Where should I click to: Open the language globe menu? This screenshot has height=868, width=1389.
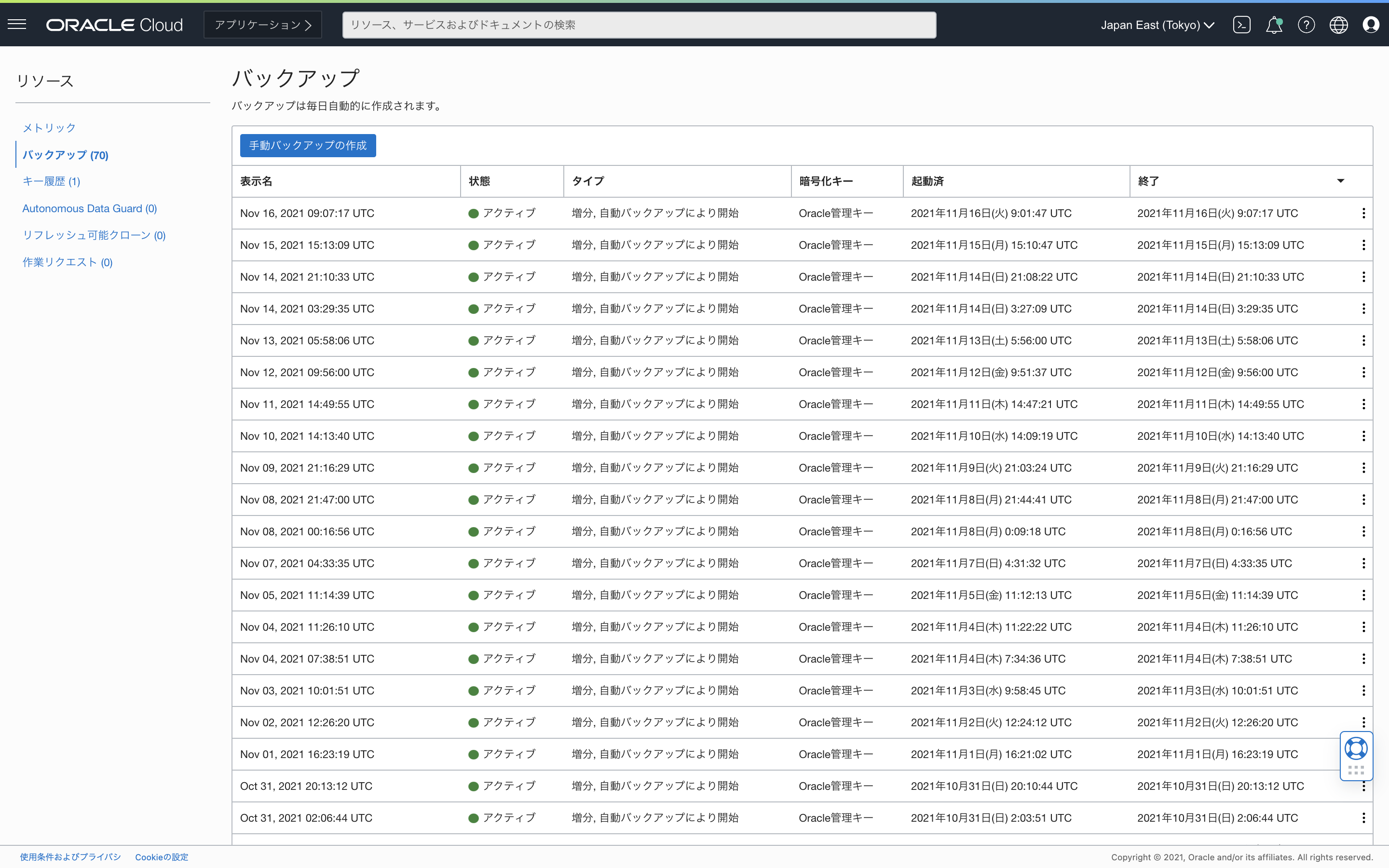pos(1338,25)
